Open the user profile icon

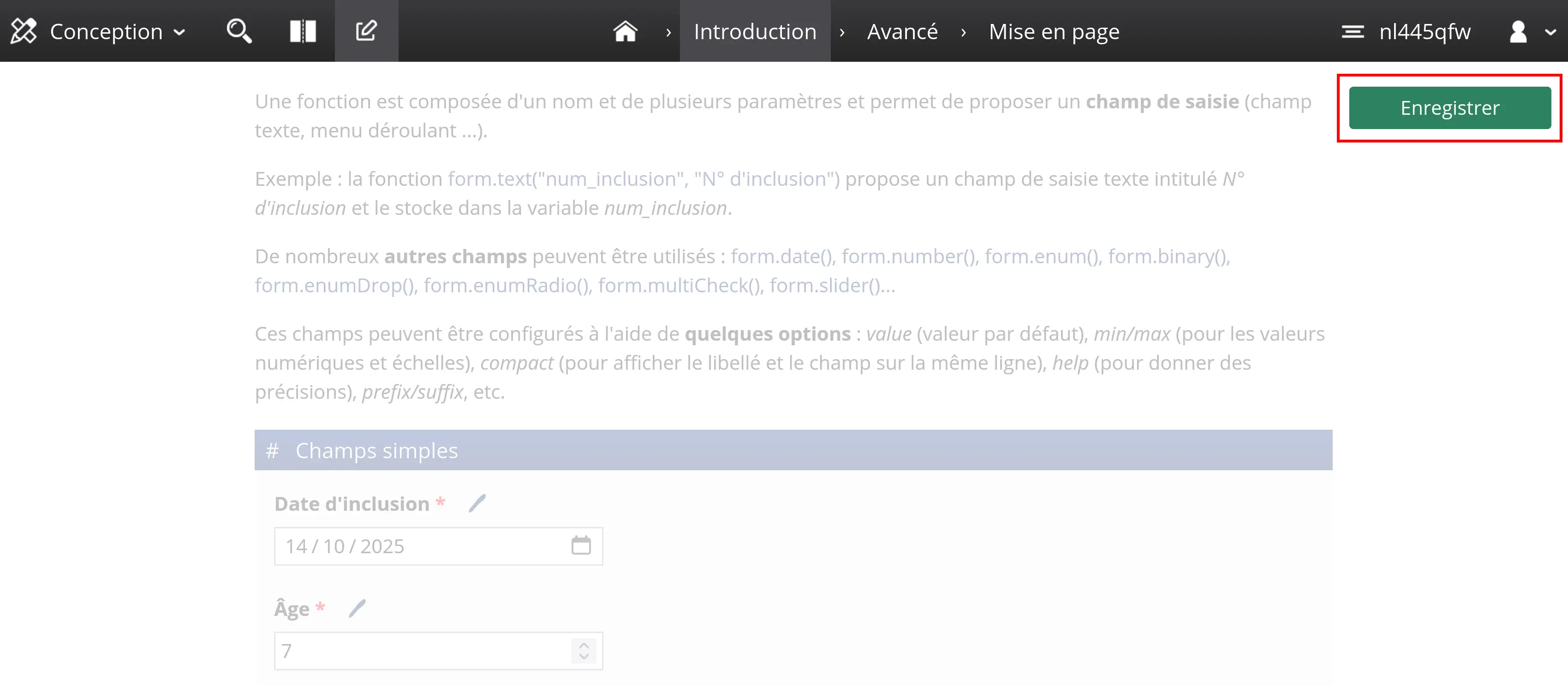pos(1518,31)
